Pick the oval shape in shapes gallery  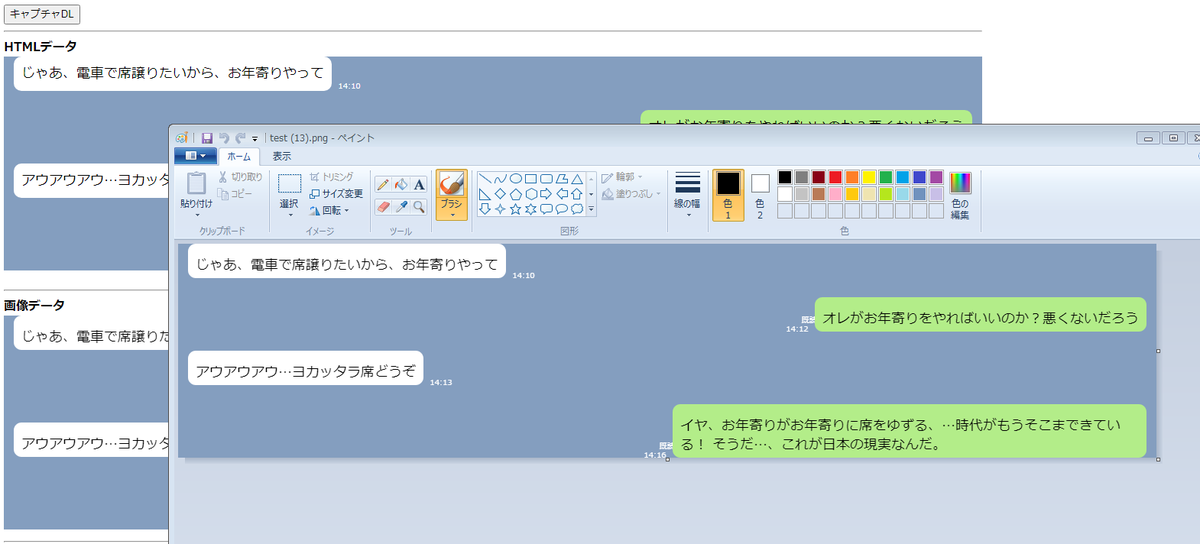[515, 178]
